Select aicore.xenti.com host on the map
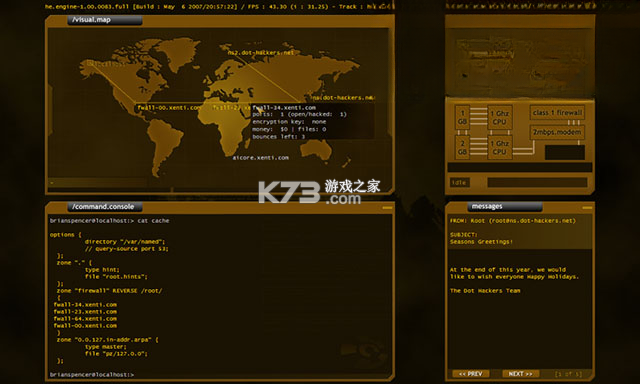The image size is (640, 384). [x=261, y=158]
